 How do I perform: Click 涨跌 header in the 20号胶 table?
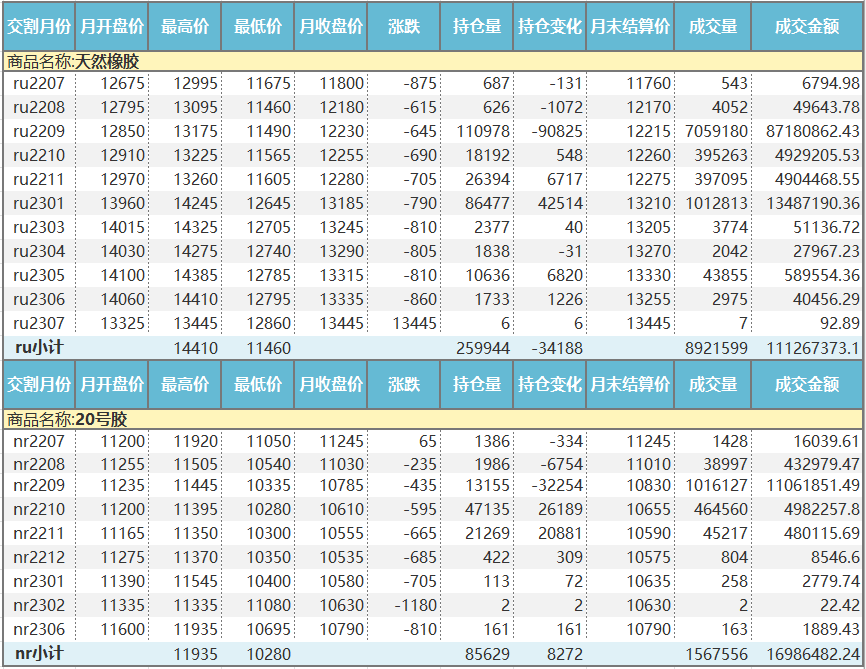tap(404, 384)
